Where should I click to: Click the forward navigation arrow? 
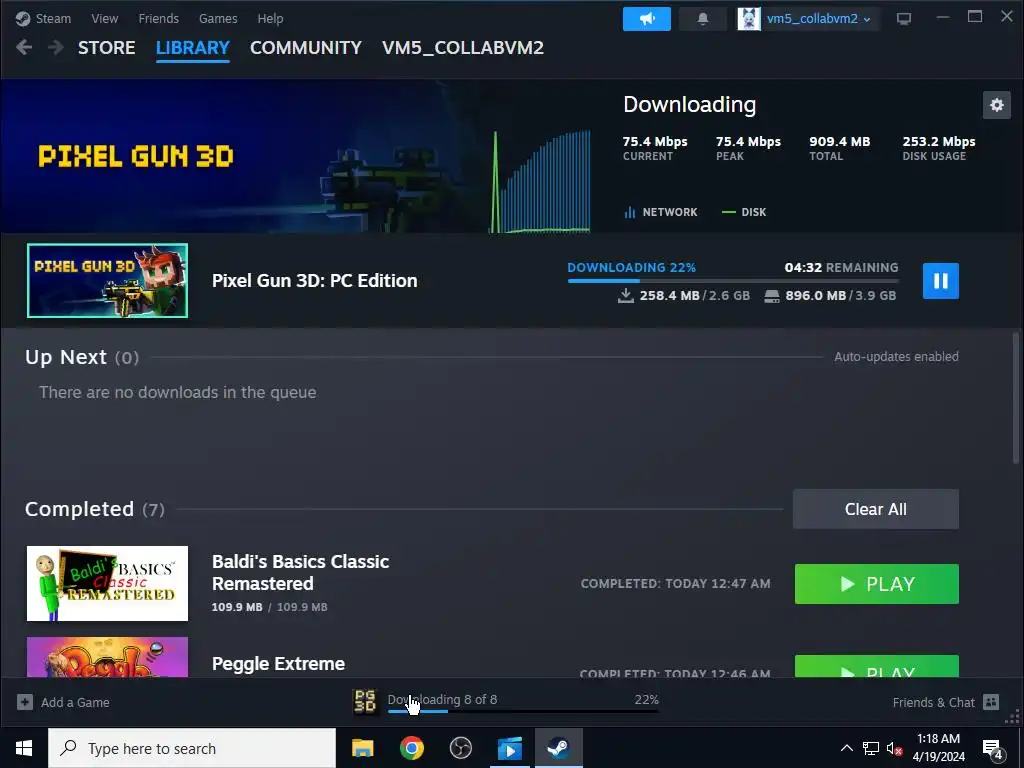pyautogui.click(x=56, y=47)
